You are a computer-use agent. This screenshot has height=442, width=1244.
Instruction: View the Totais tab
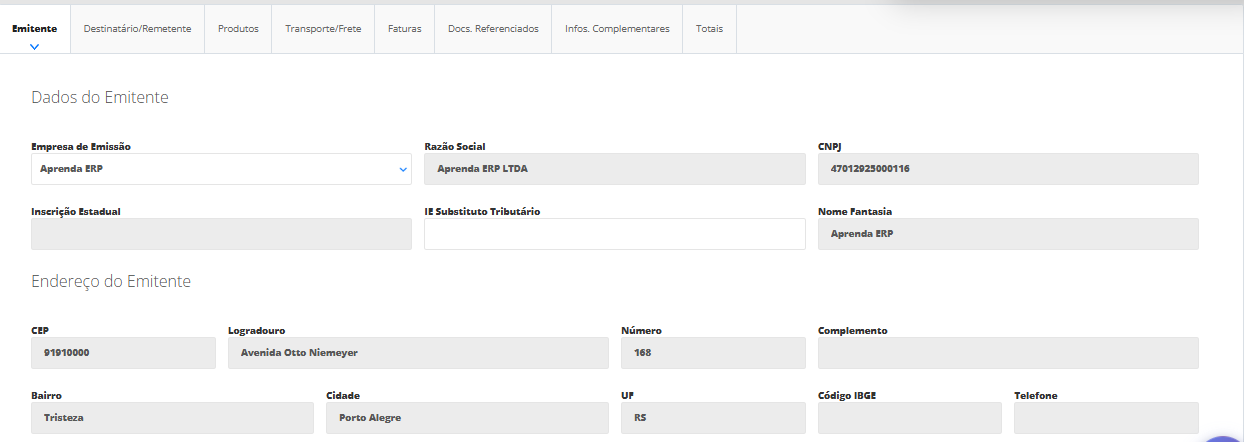pos(709,29)
